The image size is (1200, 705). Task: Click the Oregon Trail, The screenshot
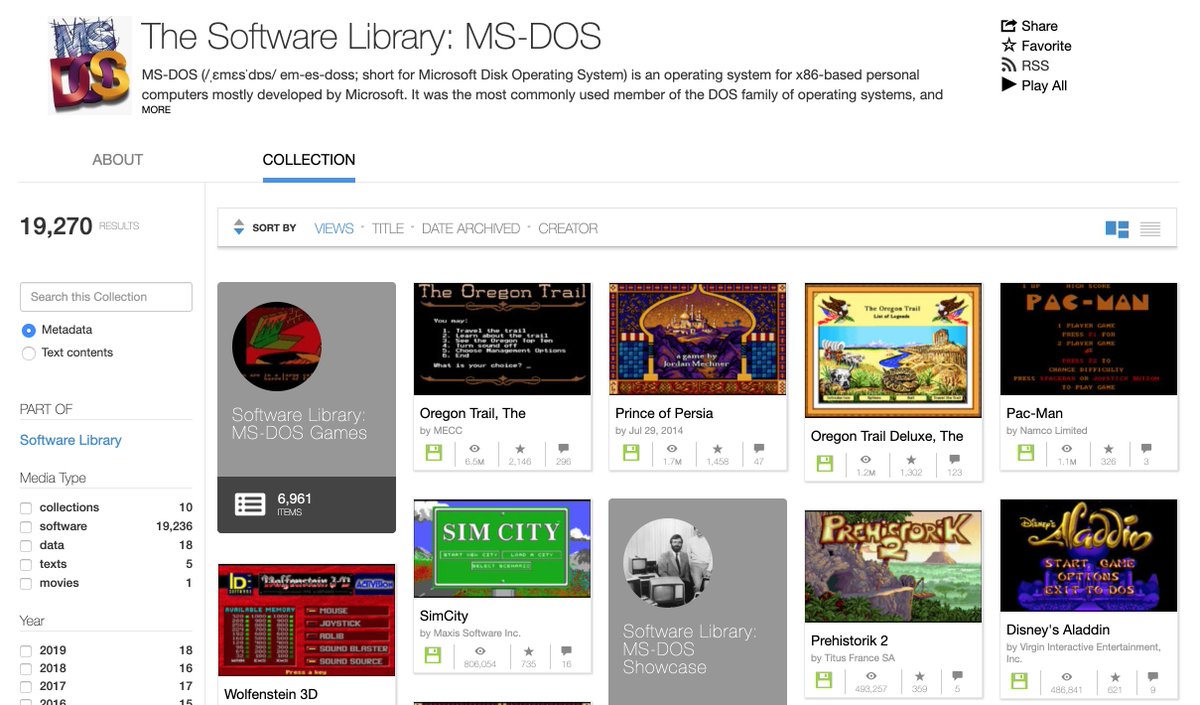click(502, 339)
